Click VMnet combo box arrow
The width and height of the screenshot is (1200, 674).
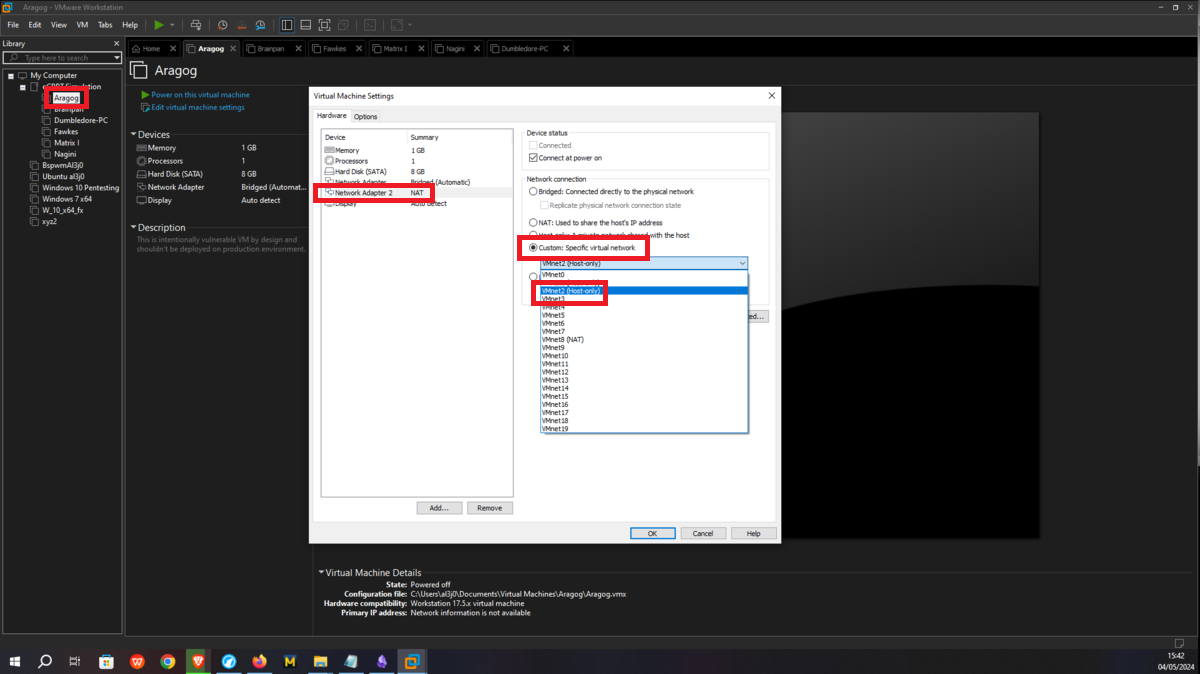pos(742,263)
